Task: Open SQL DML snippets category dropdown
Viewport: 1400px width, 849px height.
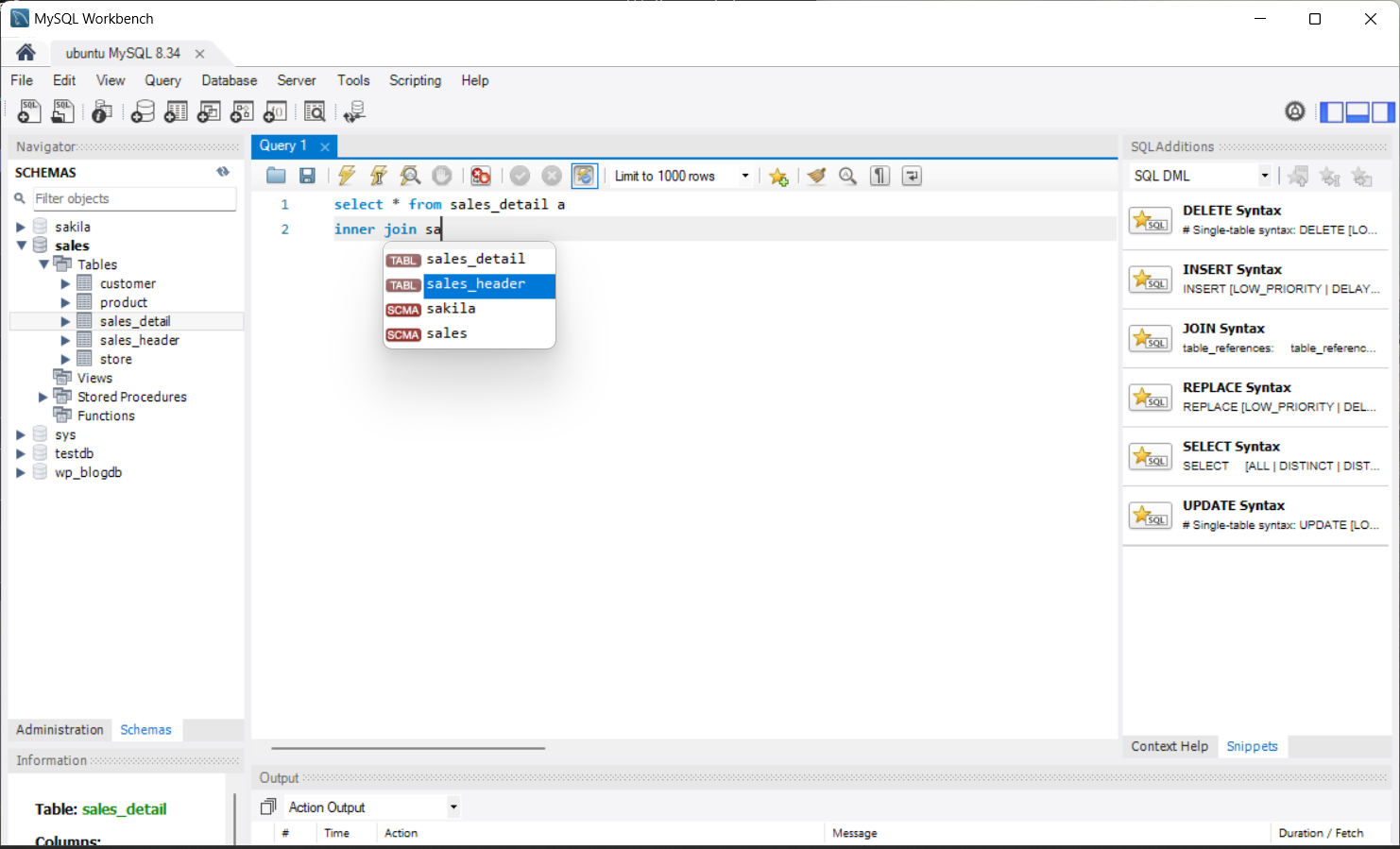Action: pos(1201,176)
